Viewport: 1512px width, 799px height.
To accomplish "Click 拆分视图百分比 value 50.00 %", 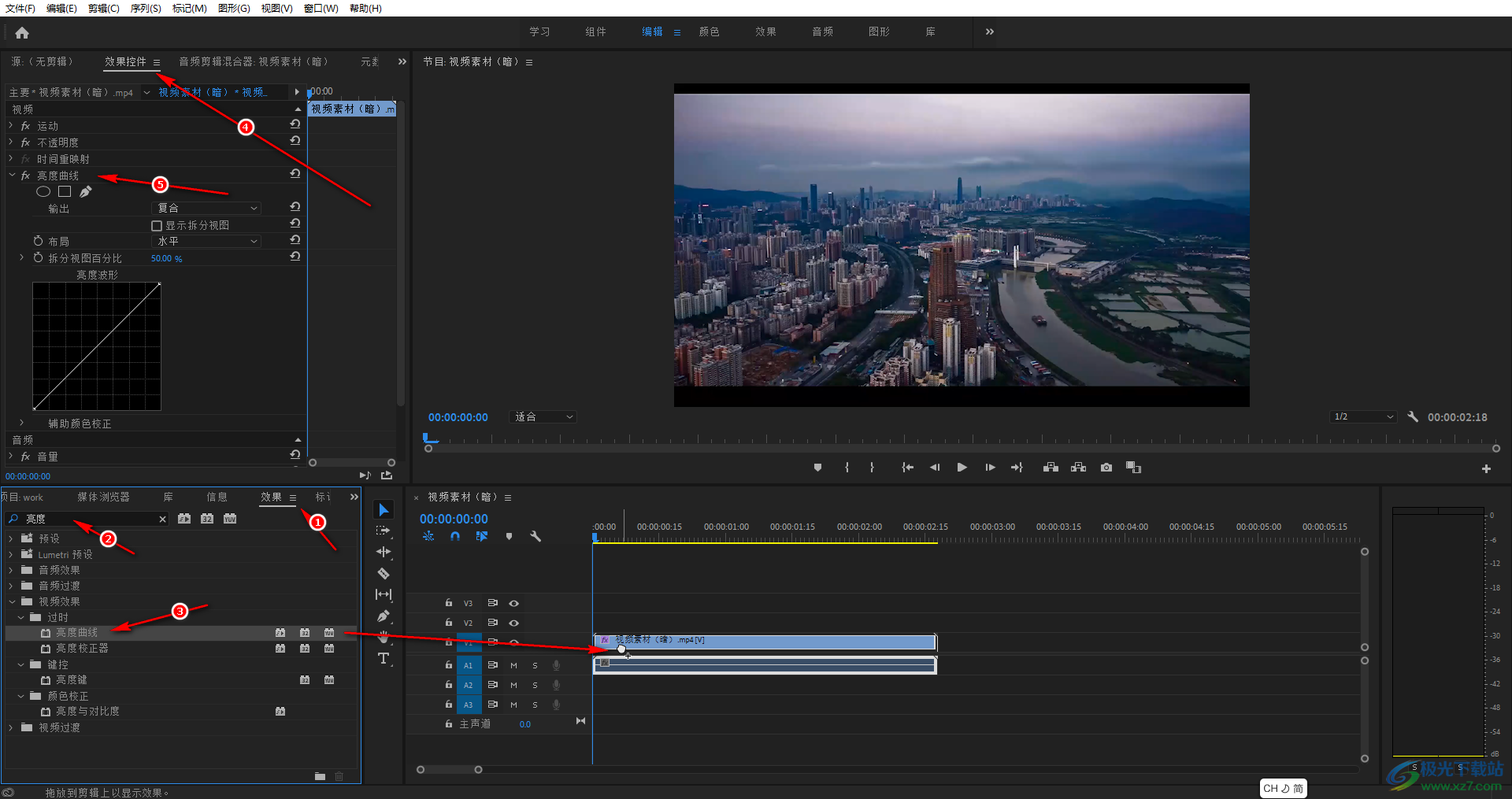I will [x=166, y=258].
